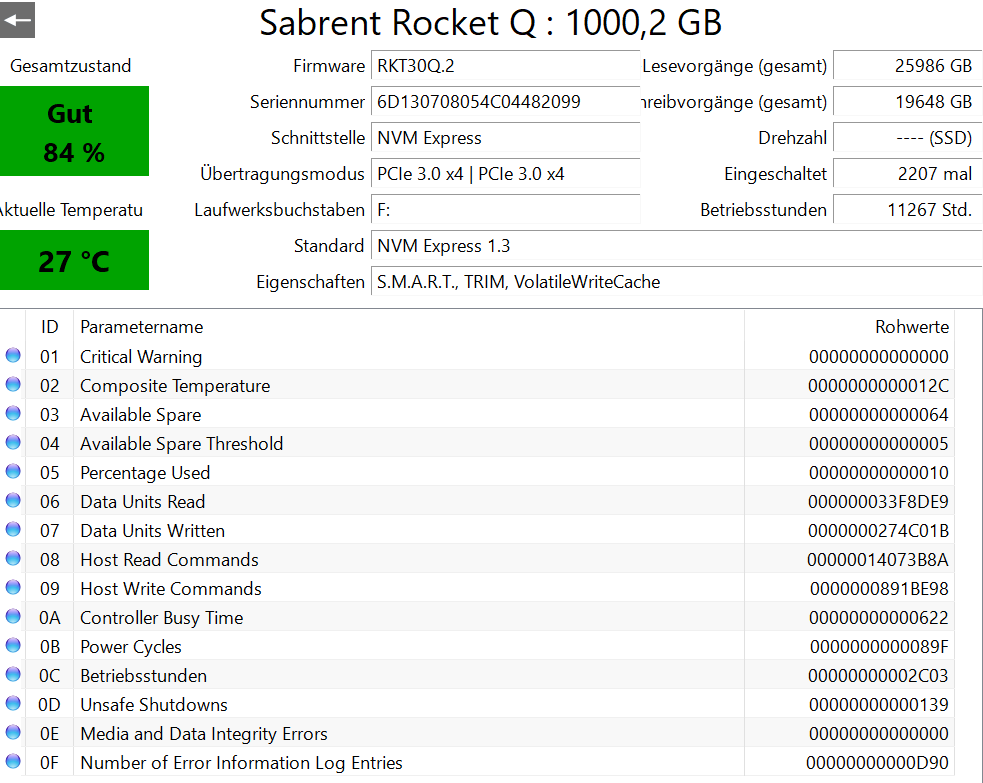Screen dimensions: 983x783
Task: Click raw value 0000000891BE98
Action: tap(879, 589)
